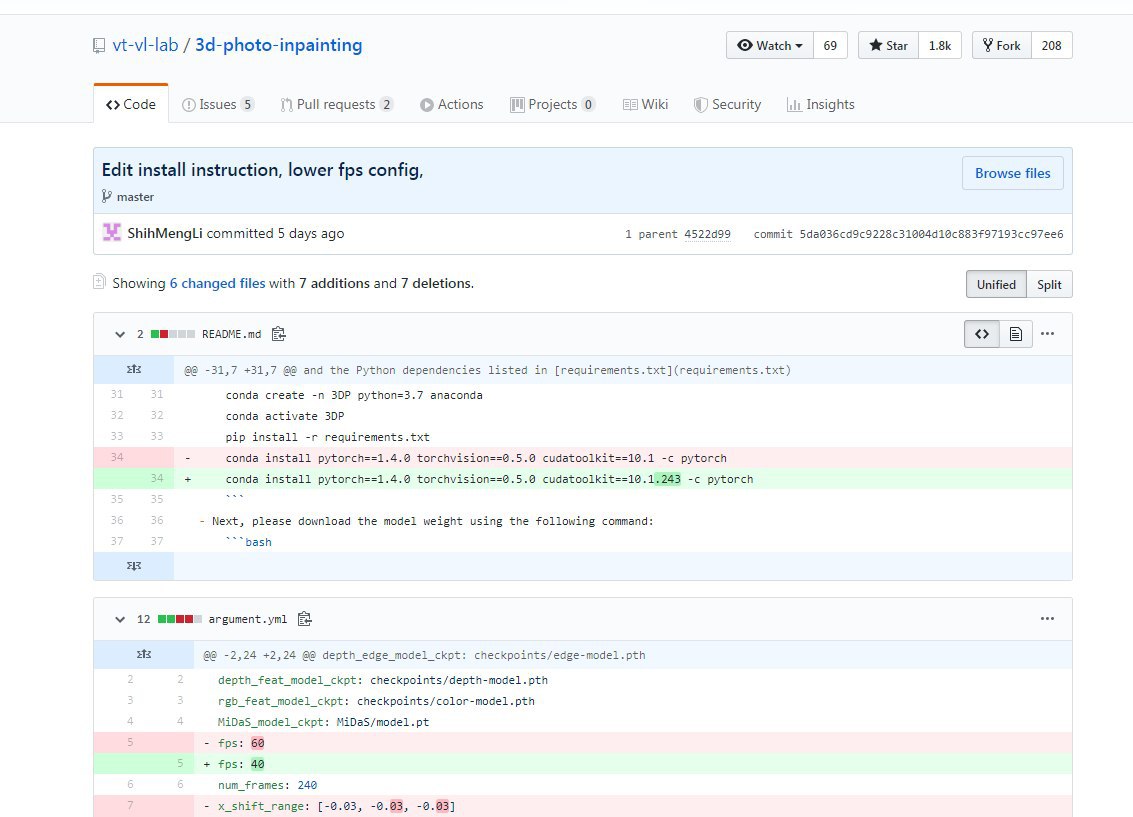The height and width of the screenshot is (817, 1133).
Task: Select the Split diff view
Action: click(x=1049, y=285)
